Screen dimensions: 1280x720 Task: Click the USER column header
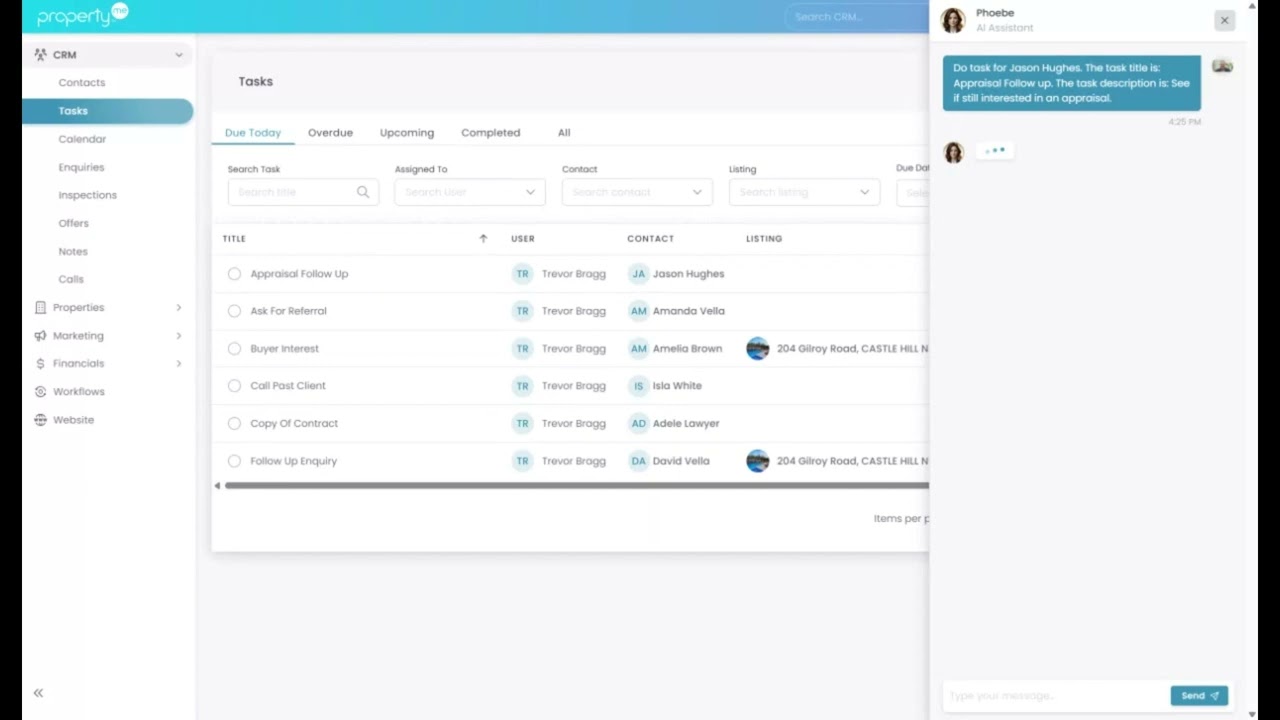click(523, 239)
